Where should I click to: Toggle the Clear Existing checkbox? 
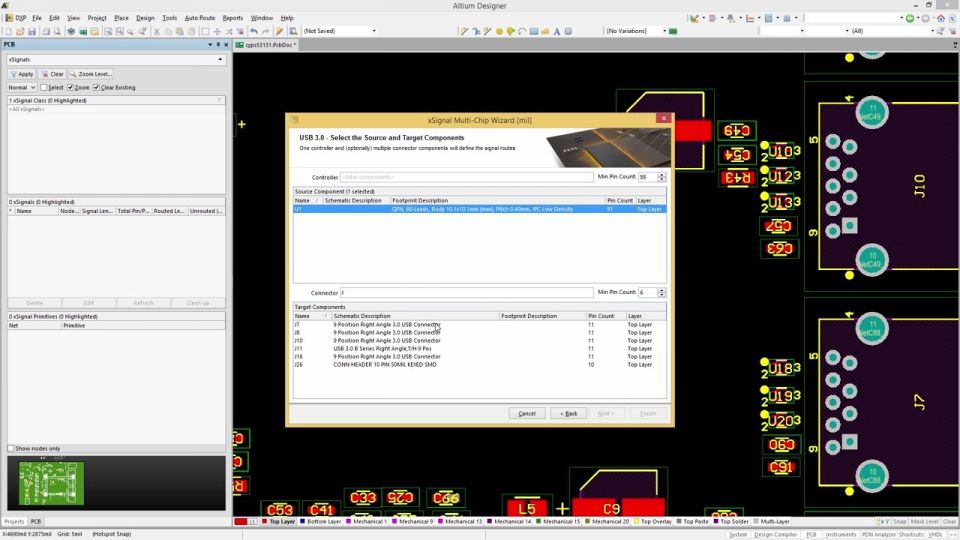tap(96, 88)
